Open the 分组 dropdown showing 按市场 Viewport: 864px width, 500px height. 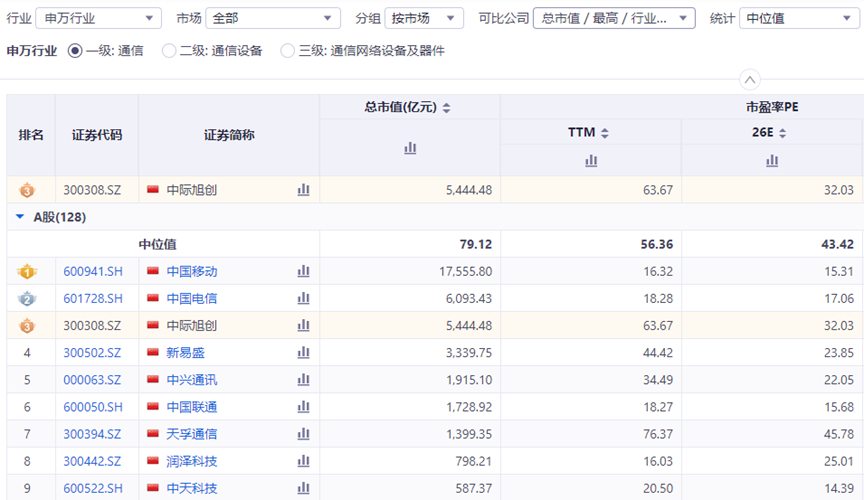coord(423,18)
